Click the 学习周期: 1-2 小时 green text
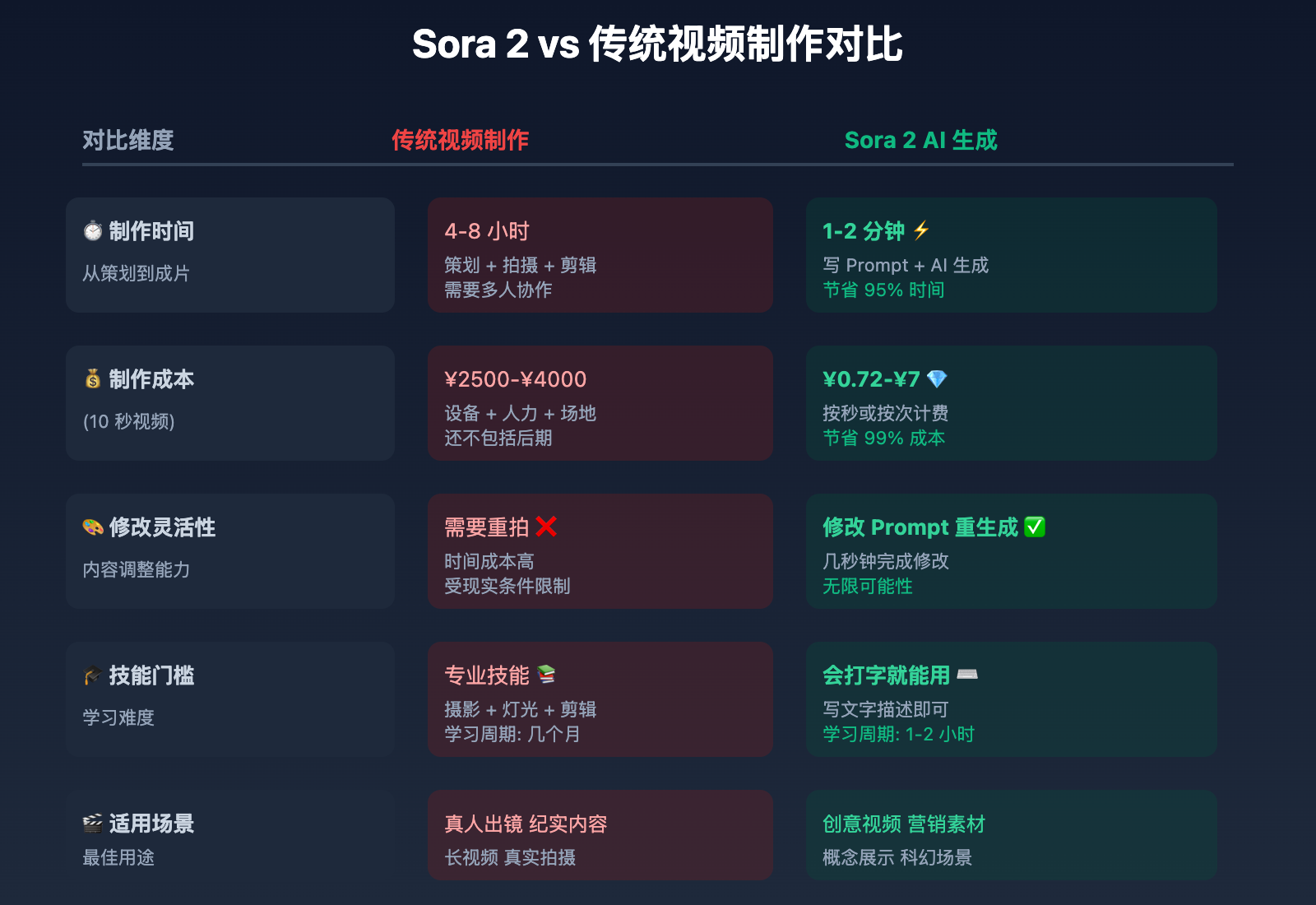This screenshot has height=905, width=1316. (x=898, y=734)
